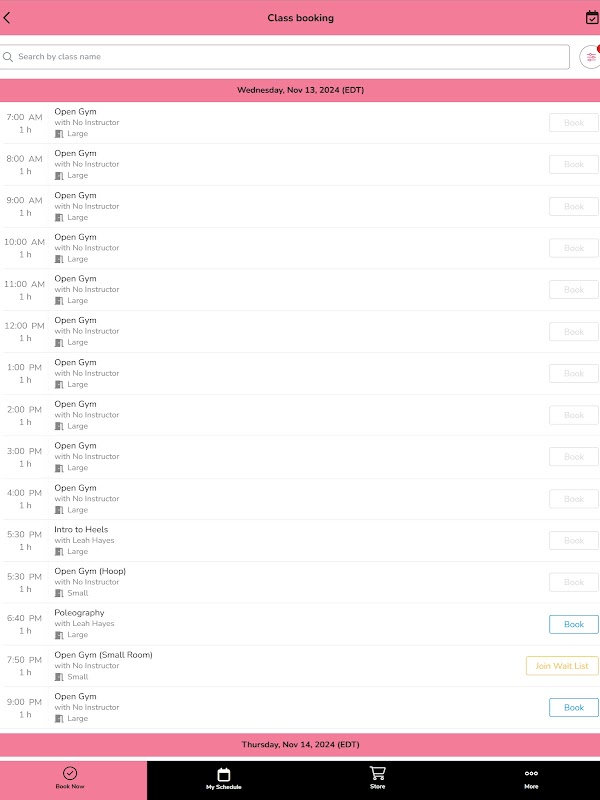
Task: Select the Wednesday, Nov 13, 2024 date header
Action: 300,90
